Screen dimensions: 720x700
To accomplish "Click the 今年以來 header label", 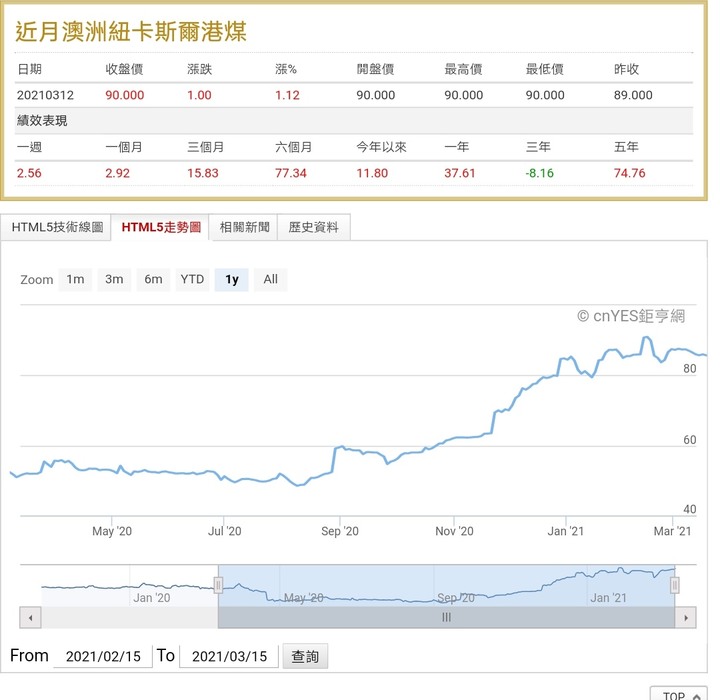I will (x=381, y=147).
